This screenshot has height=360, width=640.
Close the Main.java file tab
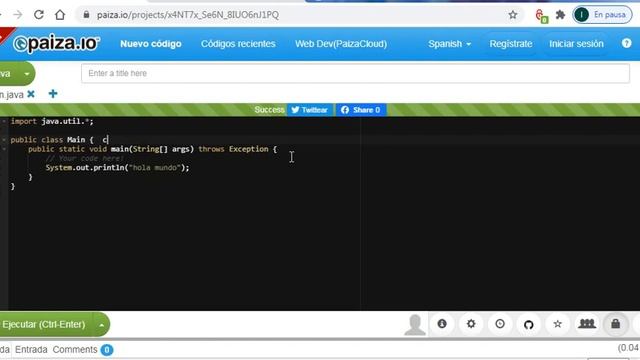31,94
